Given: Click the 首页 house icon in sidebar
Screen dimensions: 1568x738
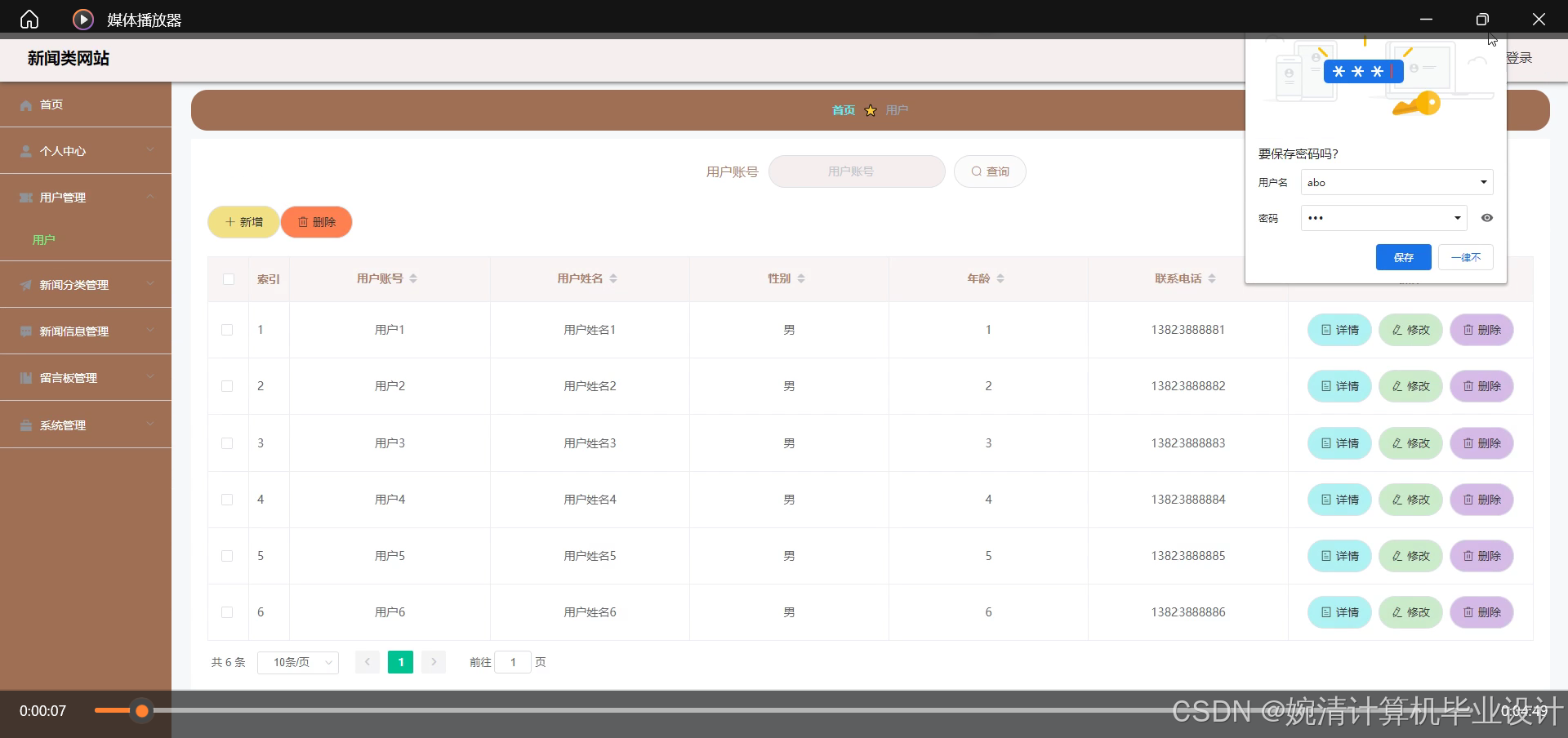Looking at the screenshot, I should coord(26,105).
